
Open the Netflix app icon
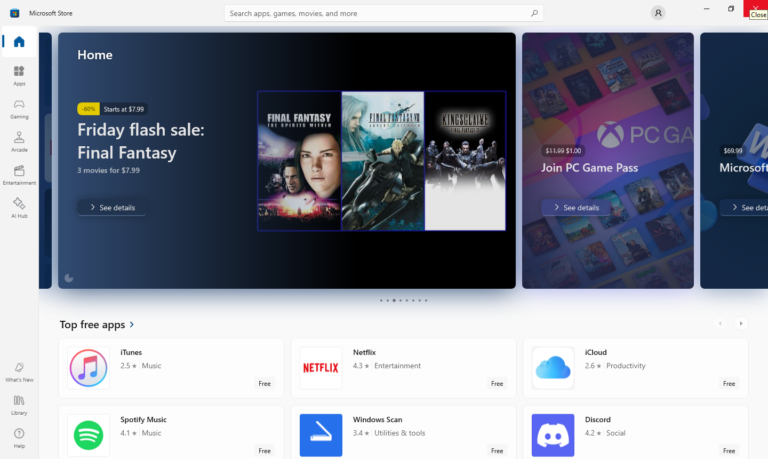(321, 368)
